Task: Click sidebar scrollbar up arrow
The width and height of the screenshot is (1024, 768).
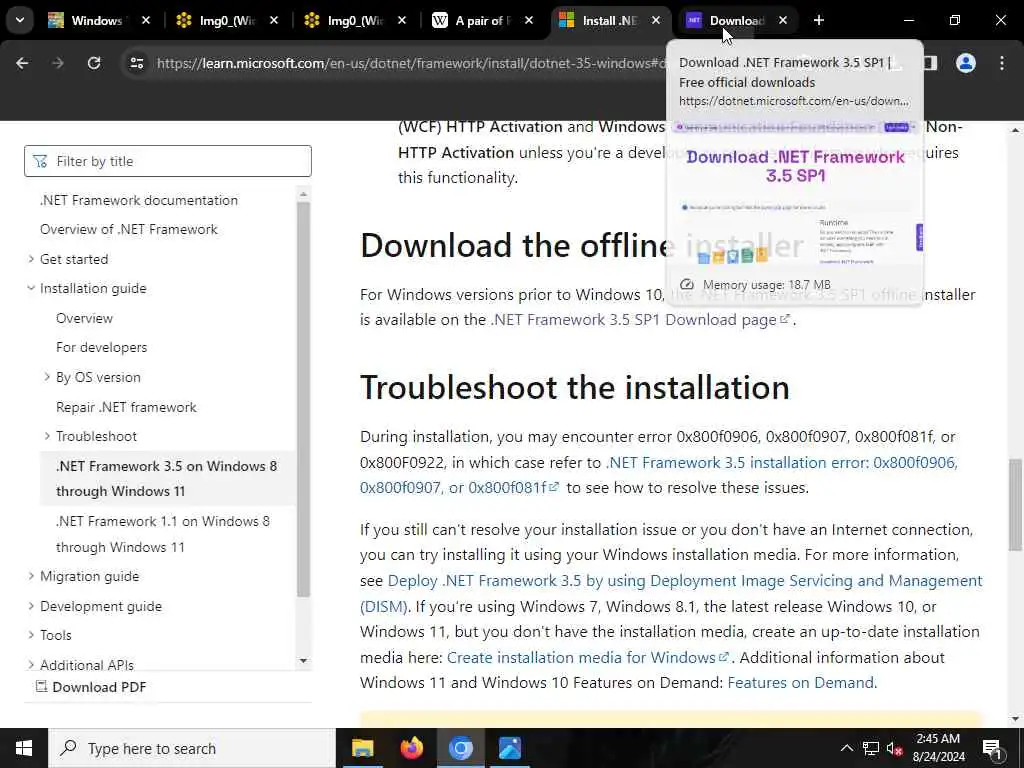Action: tap(303, 194)
